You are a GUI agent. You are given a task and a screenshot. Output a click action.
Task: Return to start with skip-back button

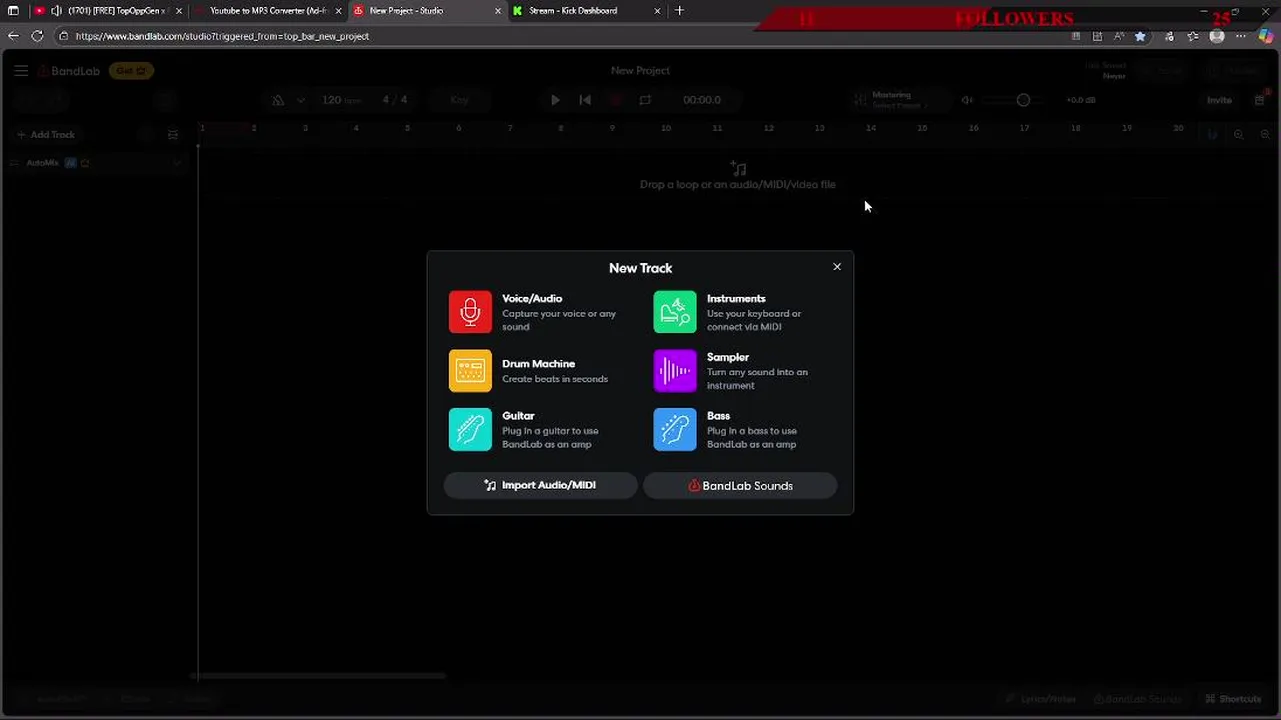(585, 100)
